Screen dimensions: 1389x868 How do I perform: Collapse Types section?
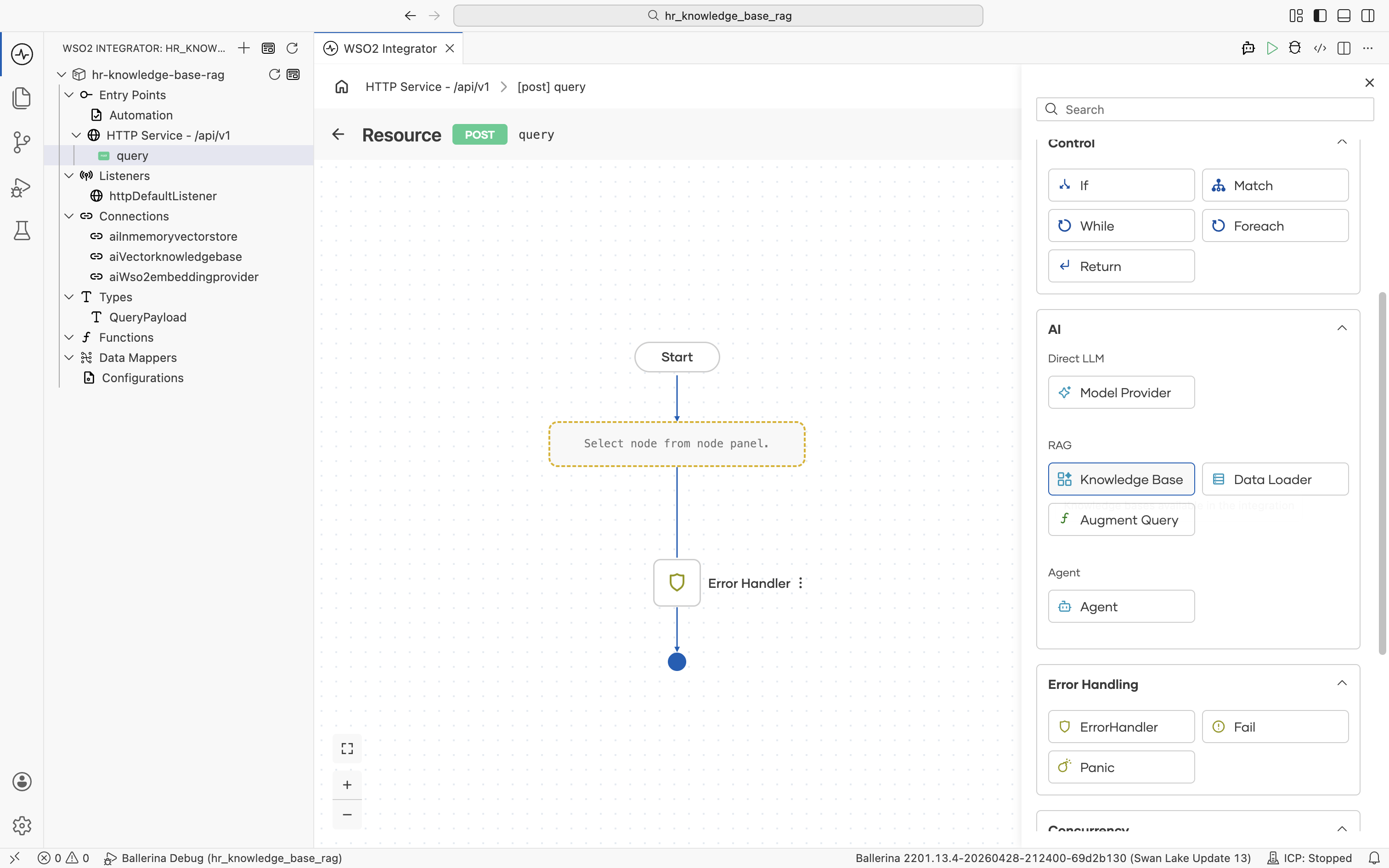point(69,297)
